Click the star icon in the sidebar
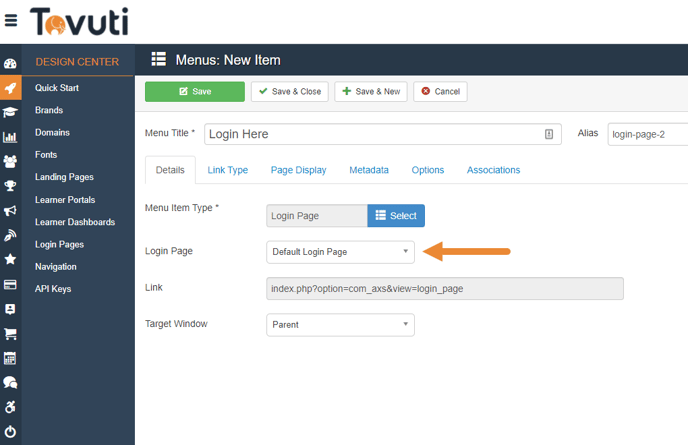This screenshot has width=688, height=445. (10, 260)
